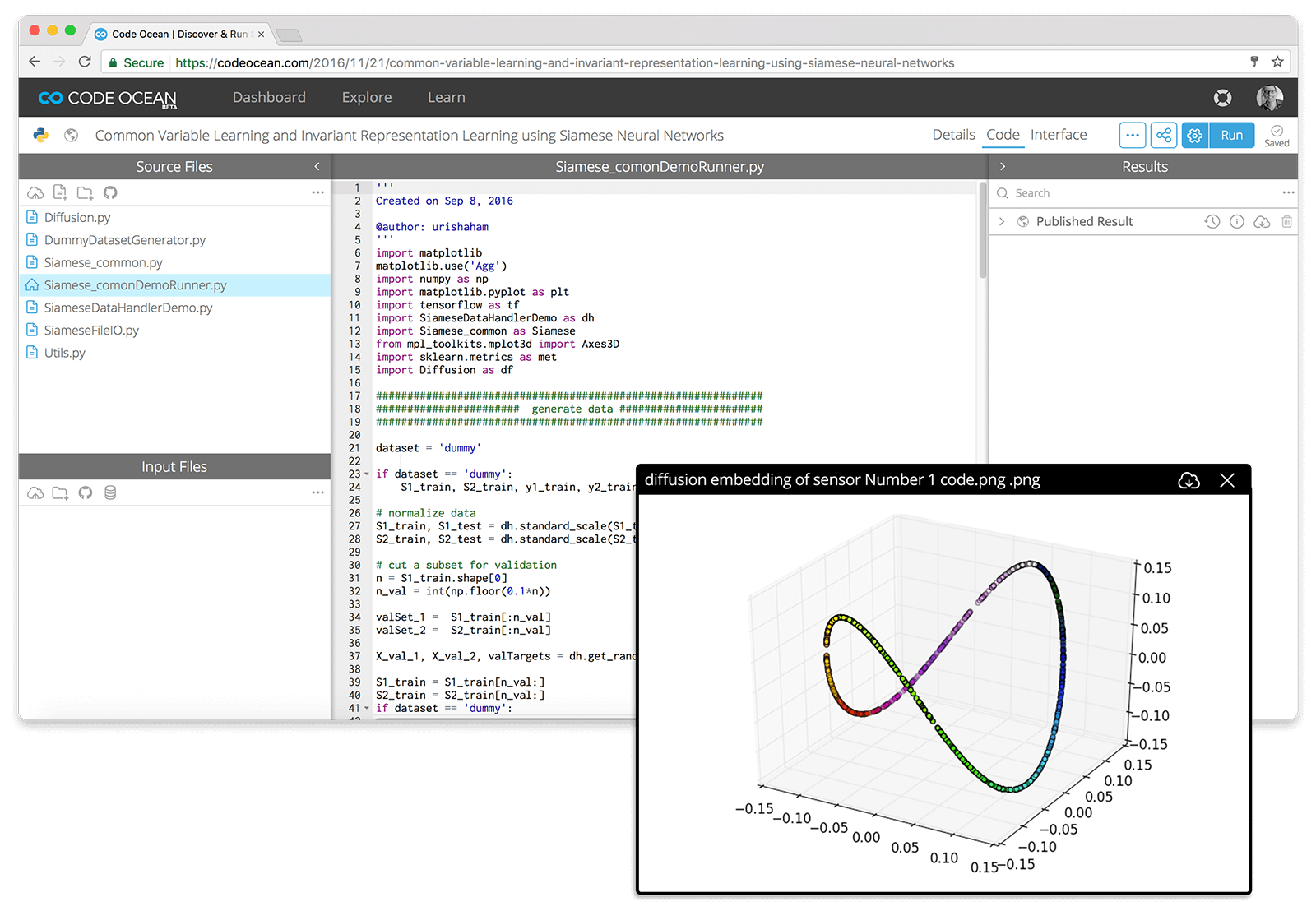Run the capsule
Screen dimensions: 1316x911
[x=1231, y=135]
